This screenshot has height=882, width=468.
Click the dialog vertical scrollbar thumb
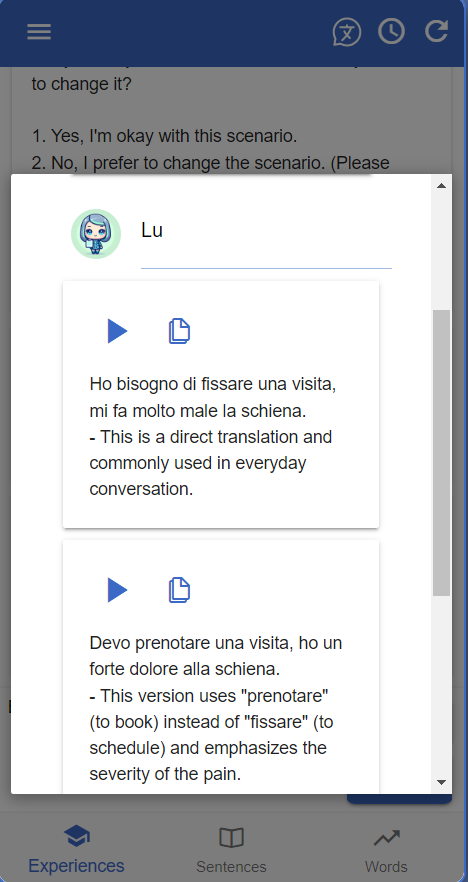(442, 453)
